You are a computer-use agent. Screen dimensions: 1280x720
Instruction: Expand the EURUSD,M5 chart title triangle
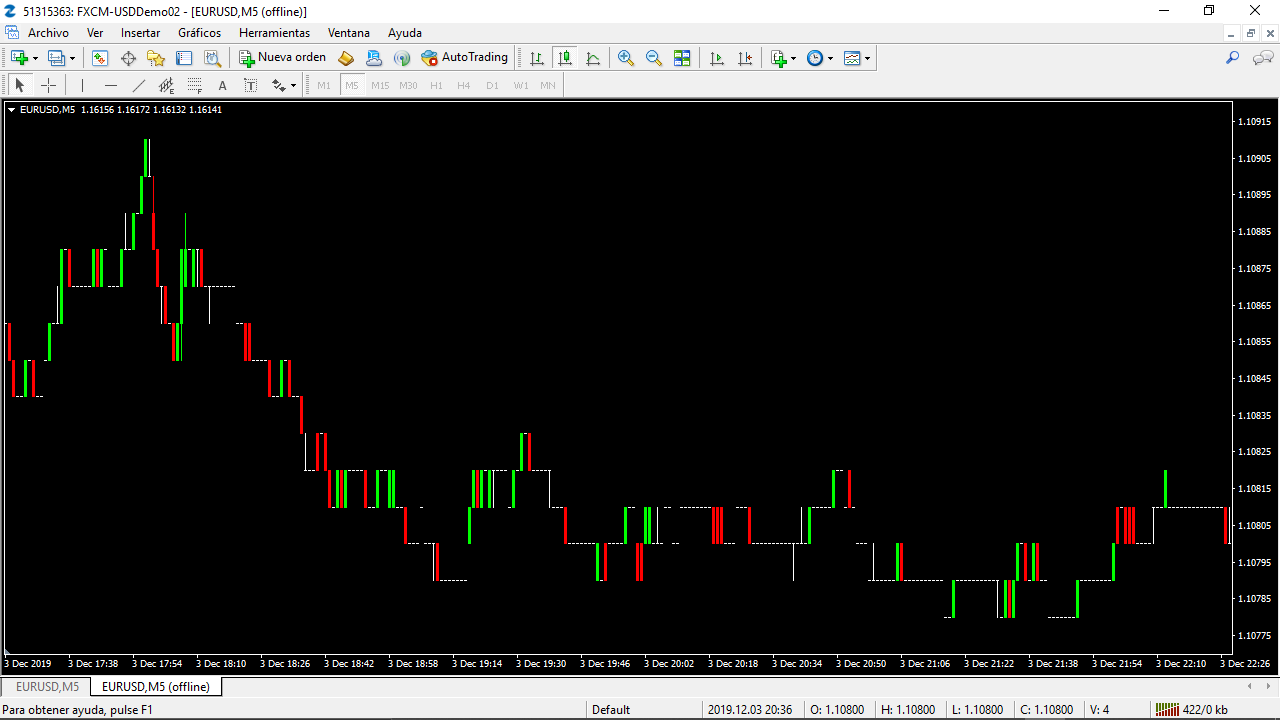point(11,110)
